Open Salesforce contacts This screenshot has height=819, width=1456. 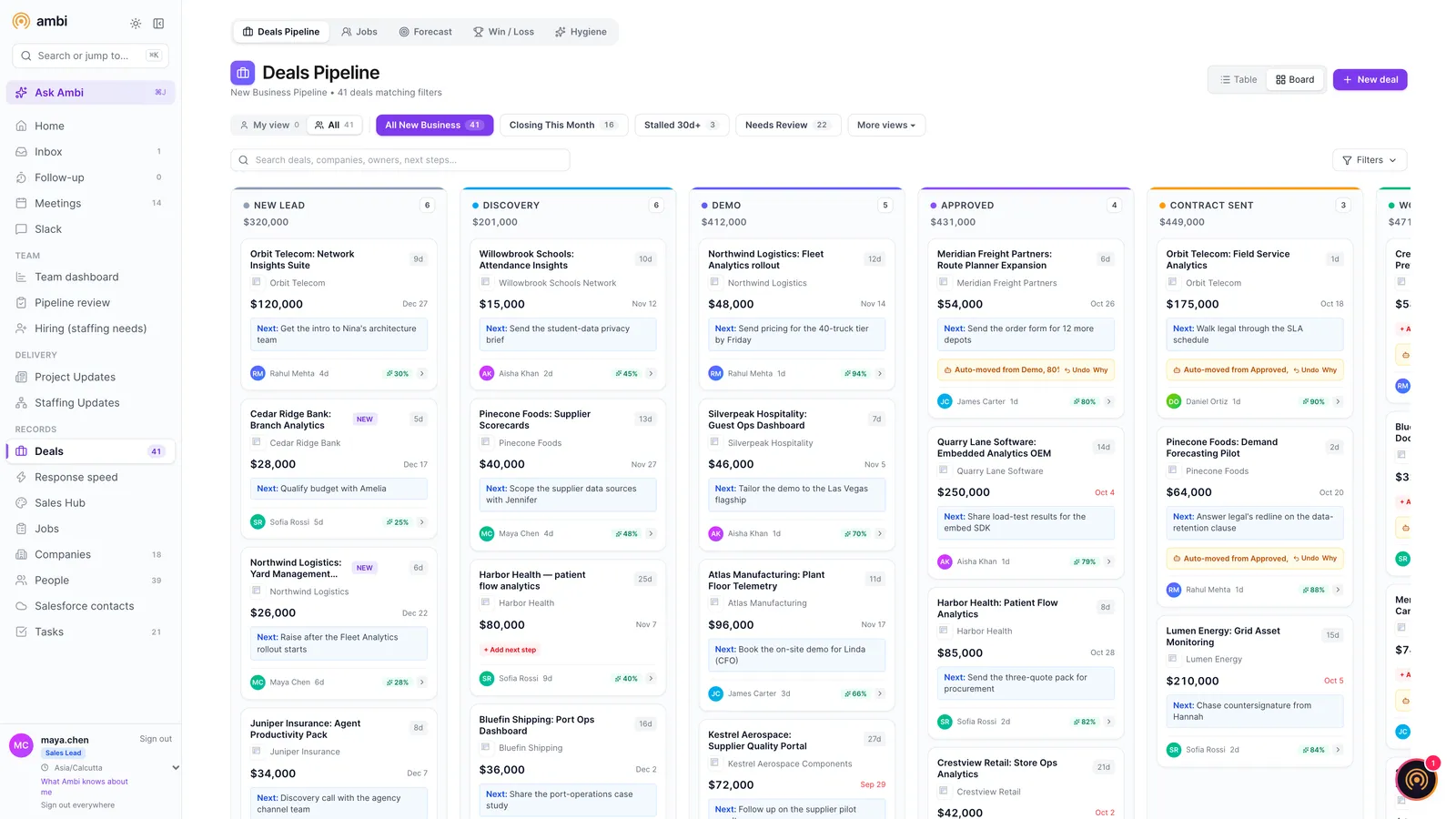[90, 606]
